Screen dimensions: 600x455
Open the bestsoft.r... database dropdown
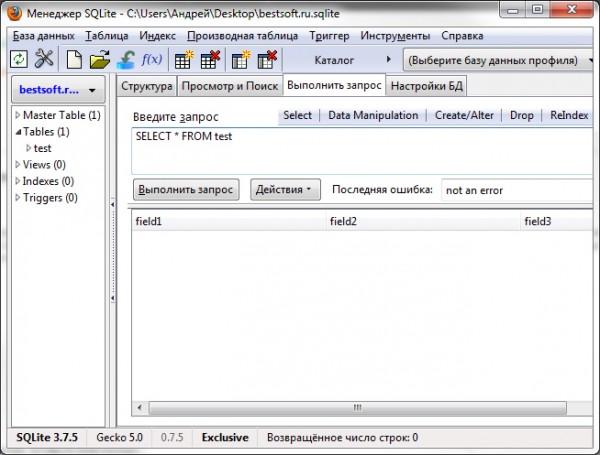[x=58, y=90]
